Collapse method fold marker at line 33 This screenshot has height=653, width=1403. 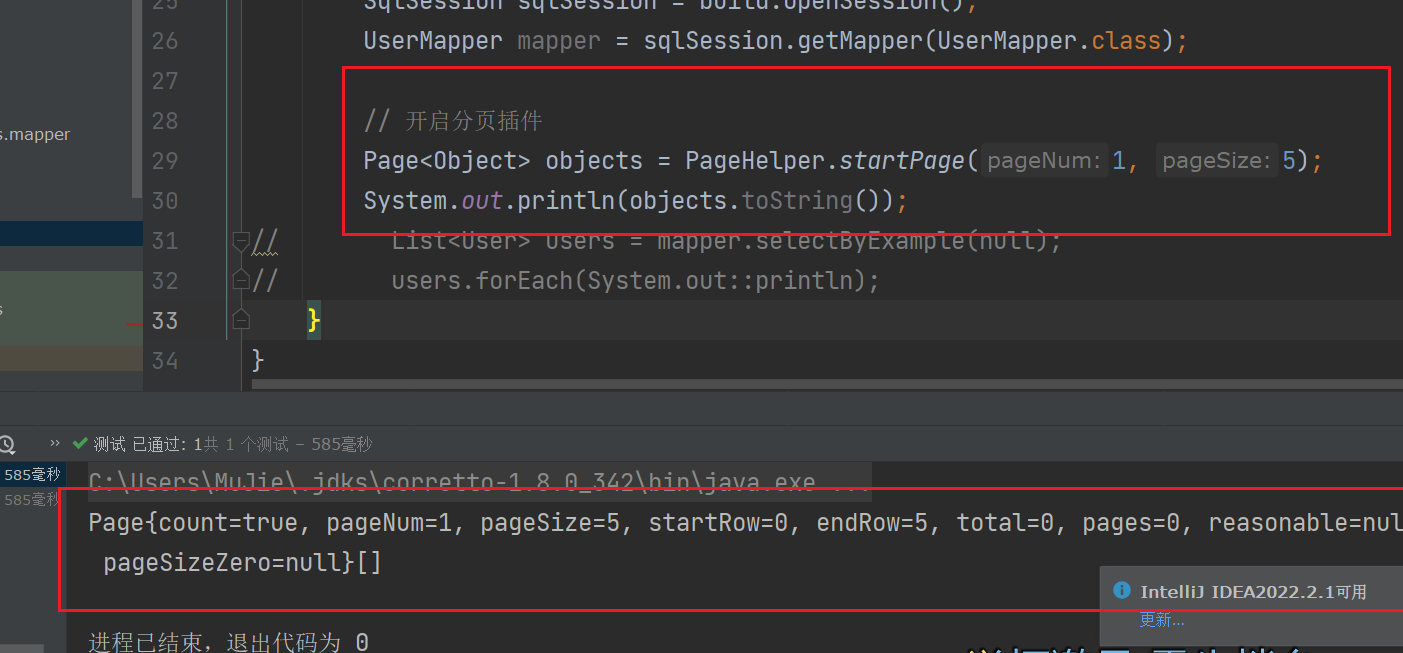[x=240, y=320]
